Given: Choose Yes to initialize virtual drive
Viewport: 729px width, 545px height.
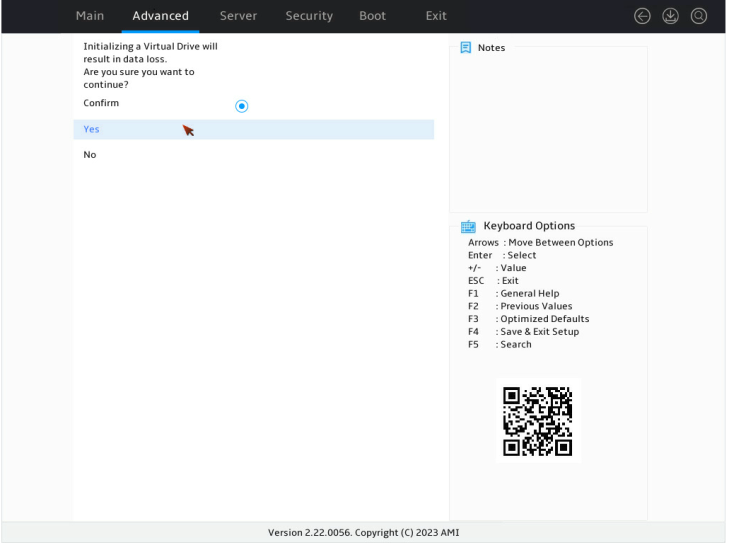Looking at the screenshot, I should click(x=253, y=129).
